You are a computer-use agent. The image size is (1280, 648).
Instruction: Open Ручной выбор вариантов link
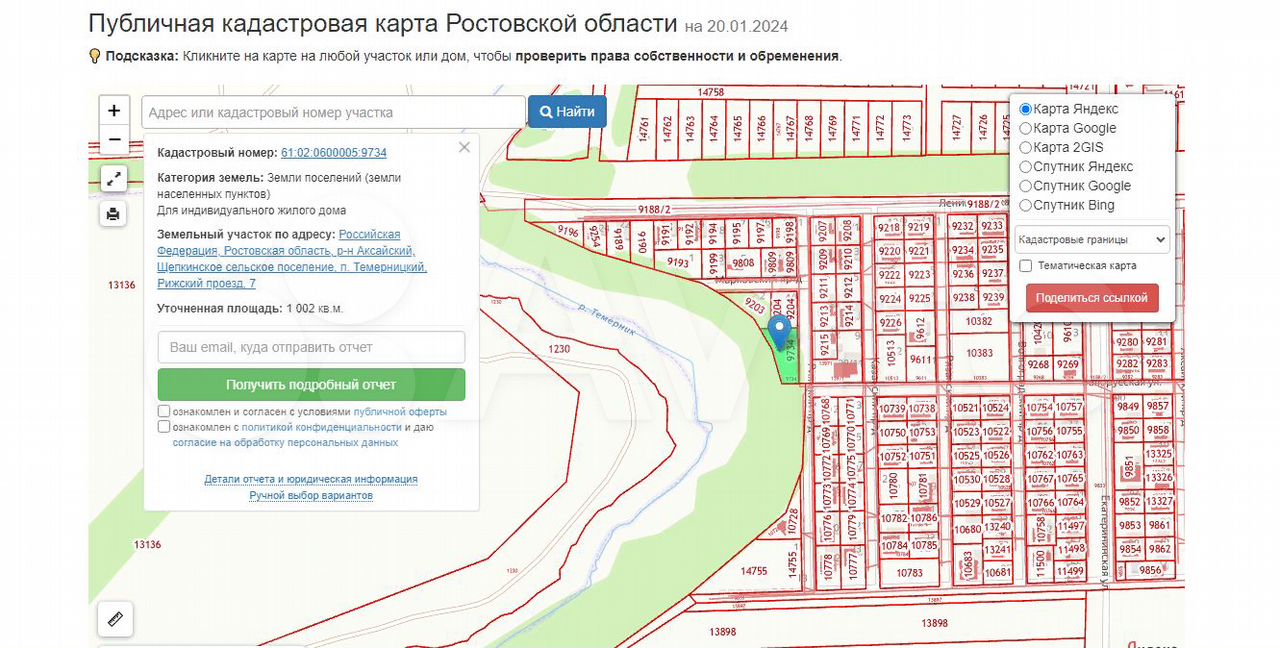(311, 496)
